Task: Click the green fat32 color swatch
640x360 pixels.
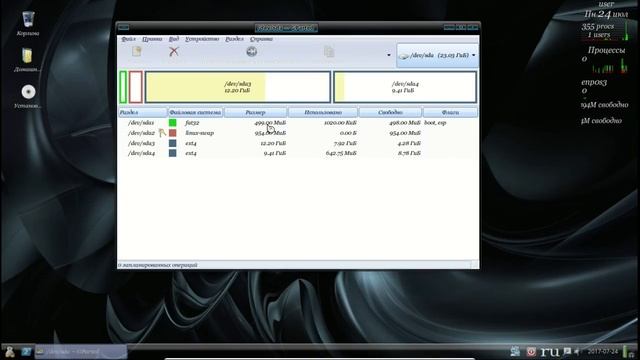Action: pyautogui.click(x=173, y=122)
